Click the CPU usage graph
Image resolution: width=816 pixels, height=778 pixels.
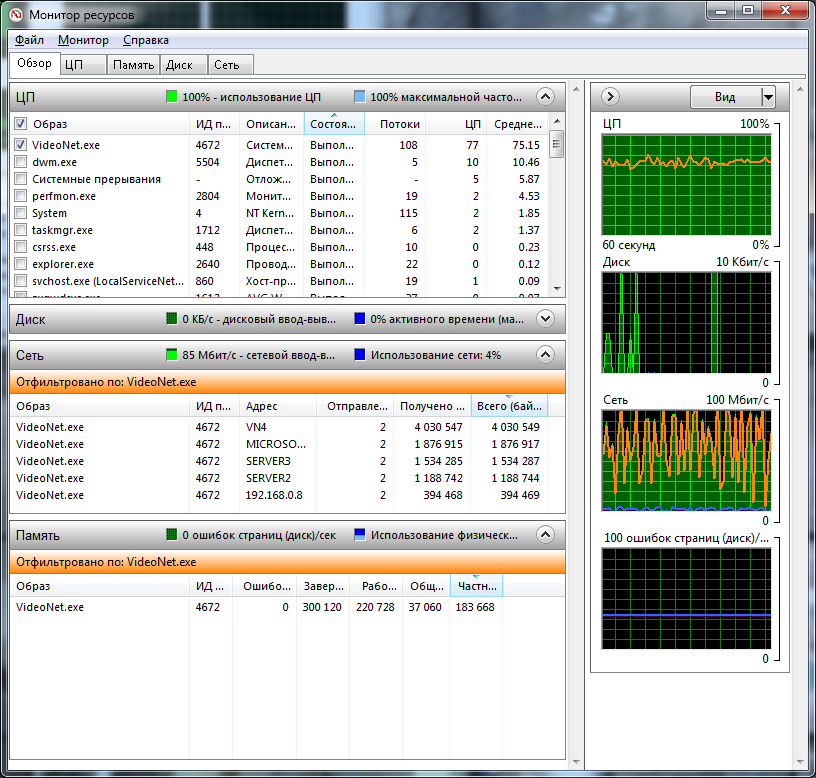pos(686,185)
